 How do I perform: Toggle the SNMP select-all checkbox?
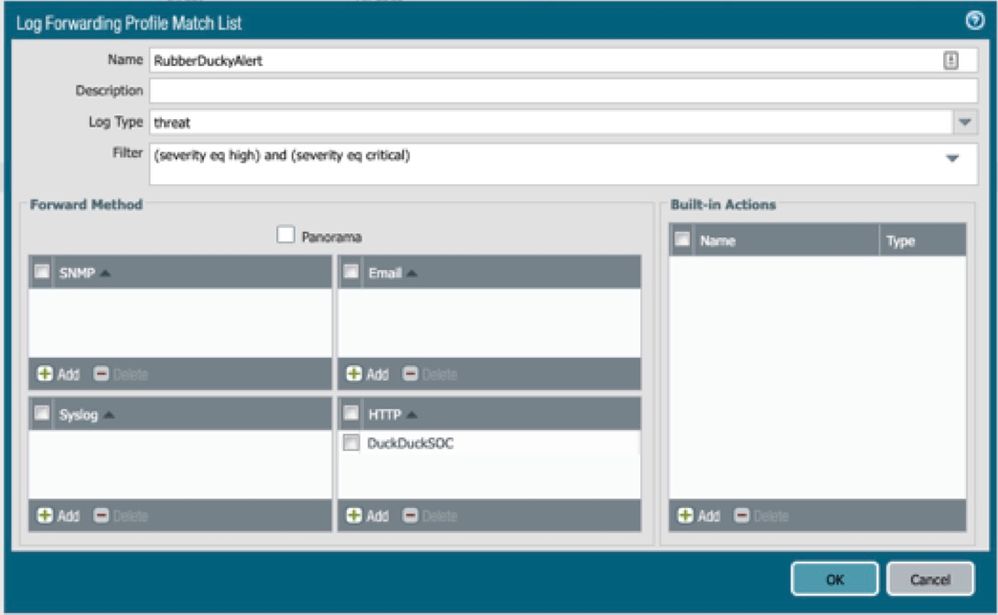[42, 272]
